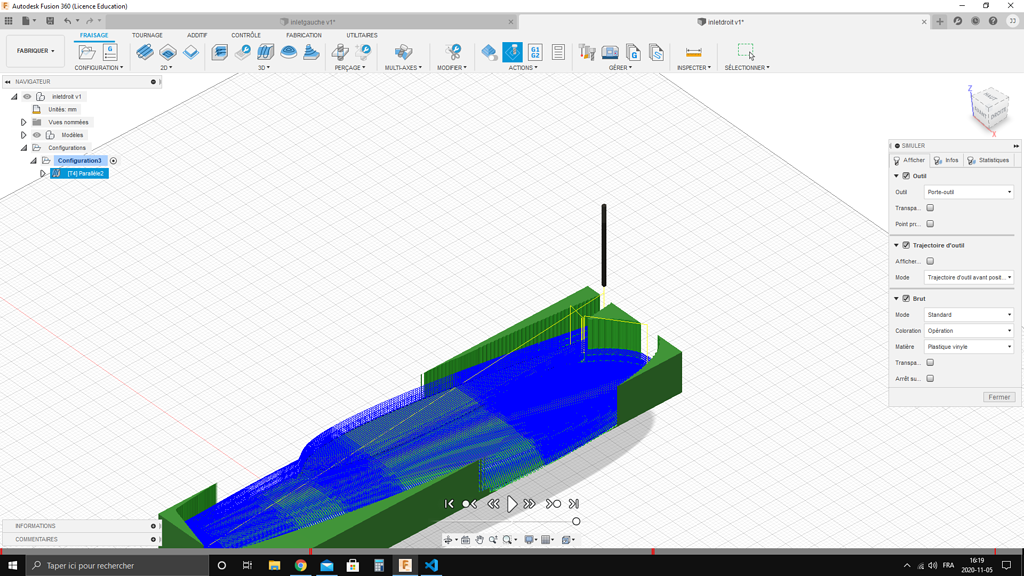The height and width of the screenshot is (576, 1024).
Task: Open the Matière dropdown showing Plastique vinyle
Action: [x=967, y=346]
